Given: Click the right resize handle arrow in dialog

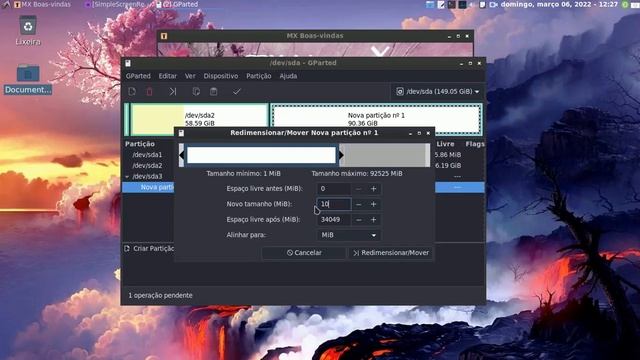Looking at the screenshot, I should (341, 155).
